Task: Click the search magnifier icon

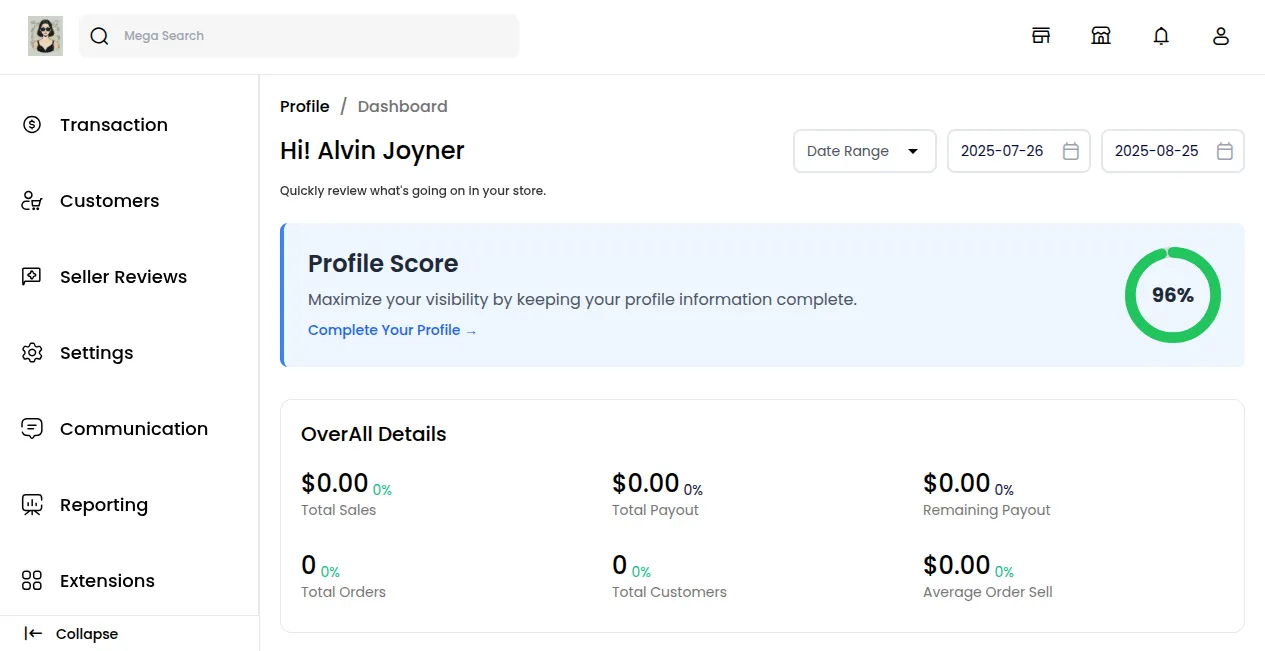Action: 99,36
